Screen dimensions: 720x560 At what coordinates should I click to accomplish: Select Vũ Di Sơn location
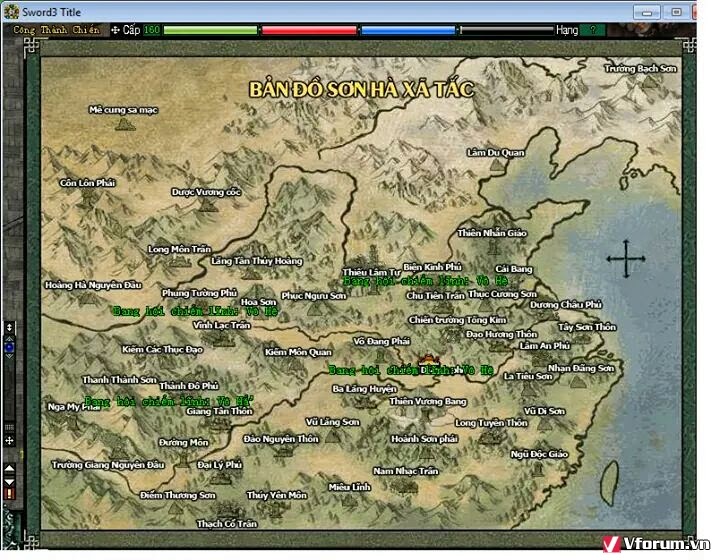(545, 411)
